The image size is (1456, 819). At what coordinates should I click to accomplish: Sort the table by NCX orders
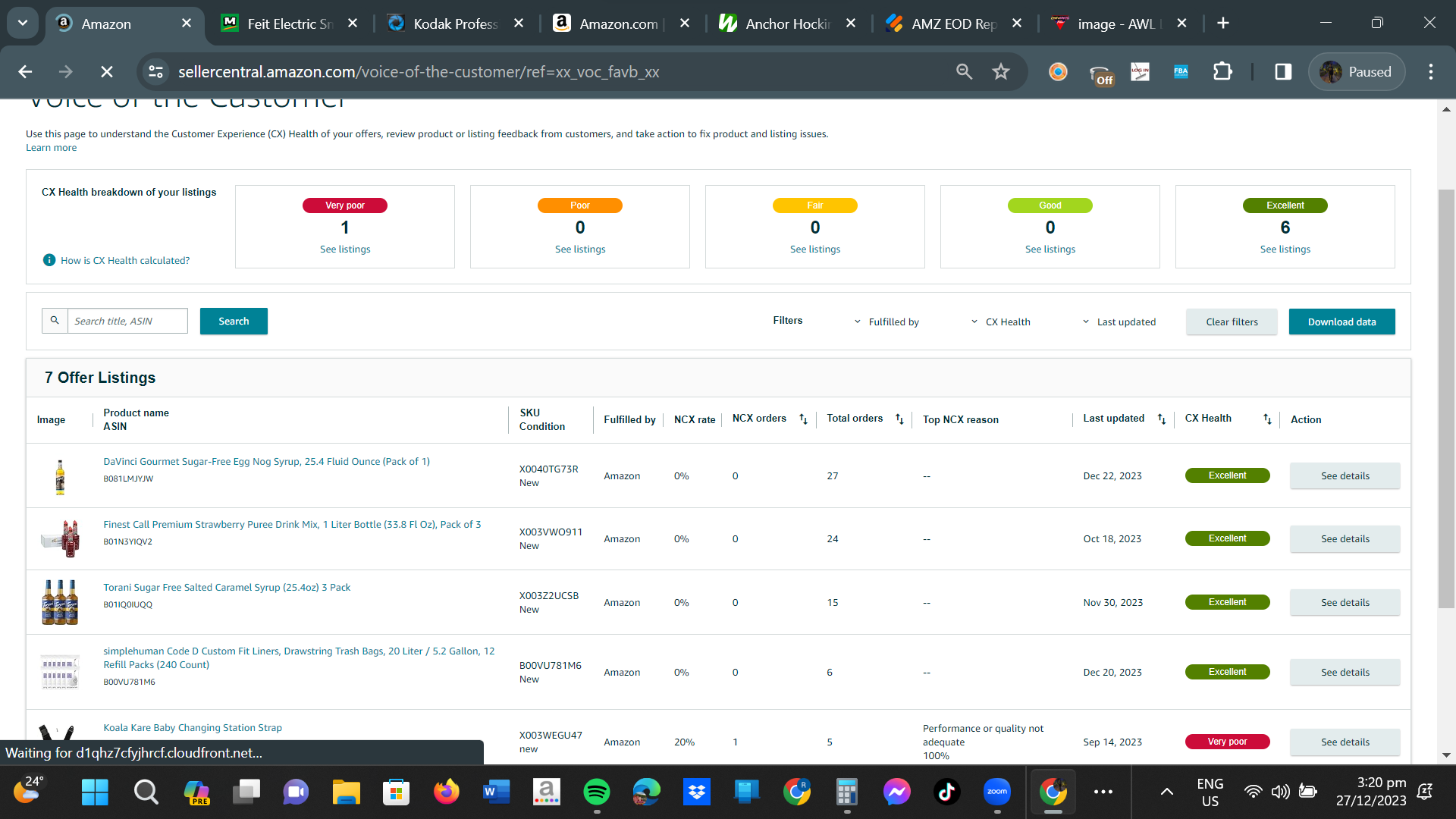click(803, 419)
